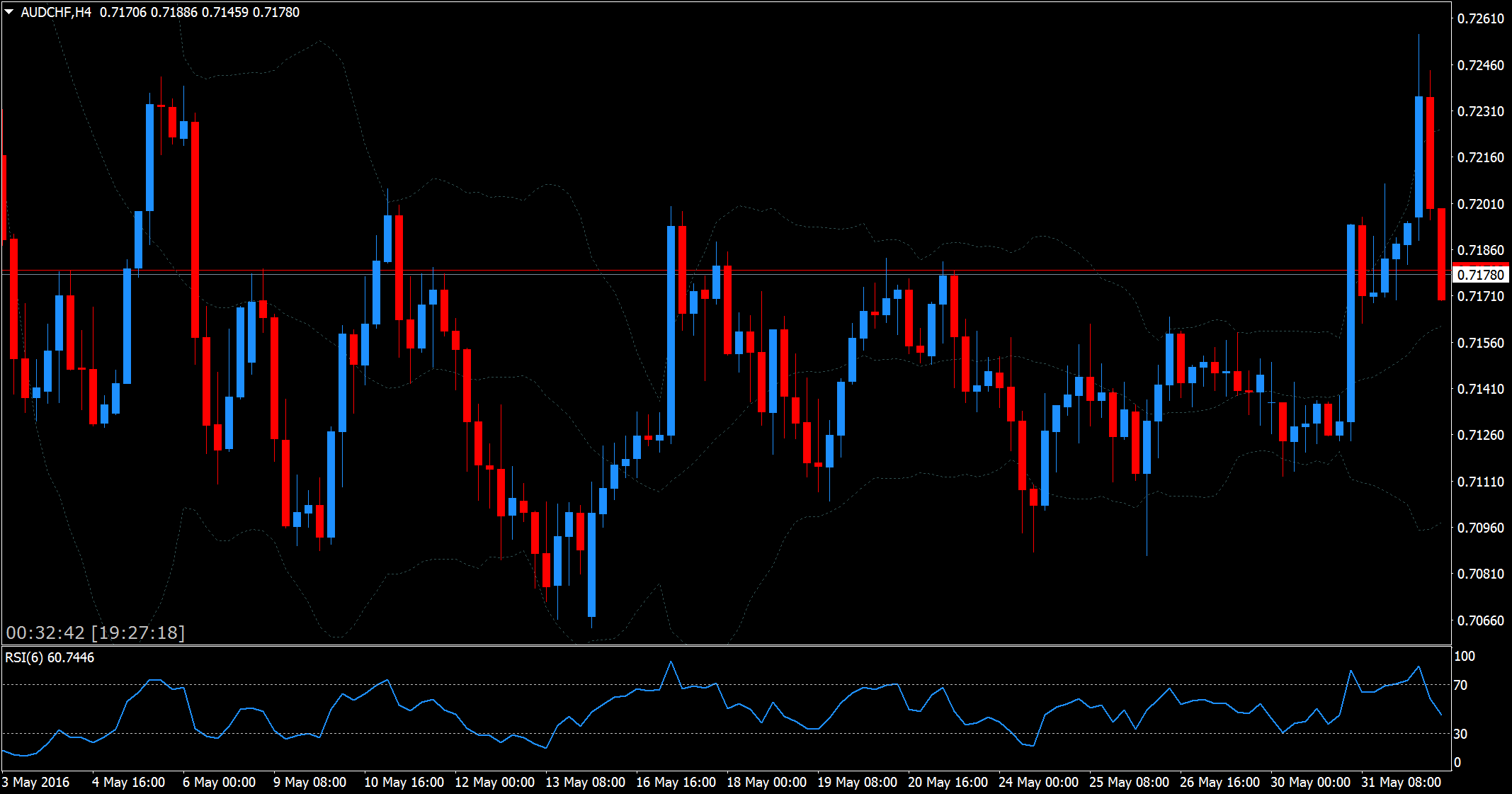The width and height of the screenshot is (1512, 794).
Task: Click the 0.72610 price scale label
Action: [1480, 19]
